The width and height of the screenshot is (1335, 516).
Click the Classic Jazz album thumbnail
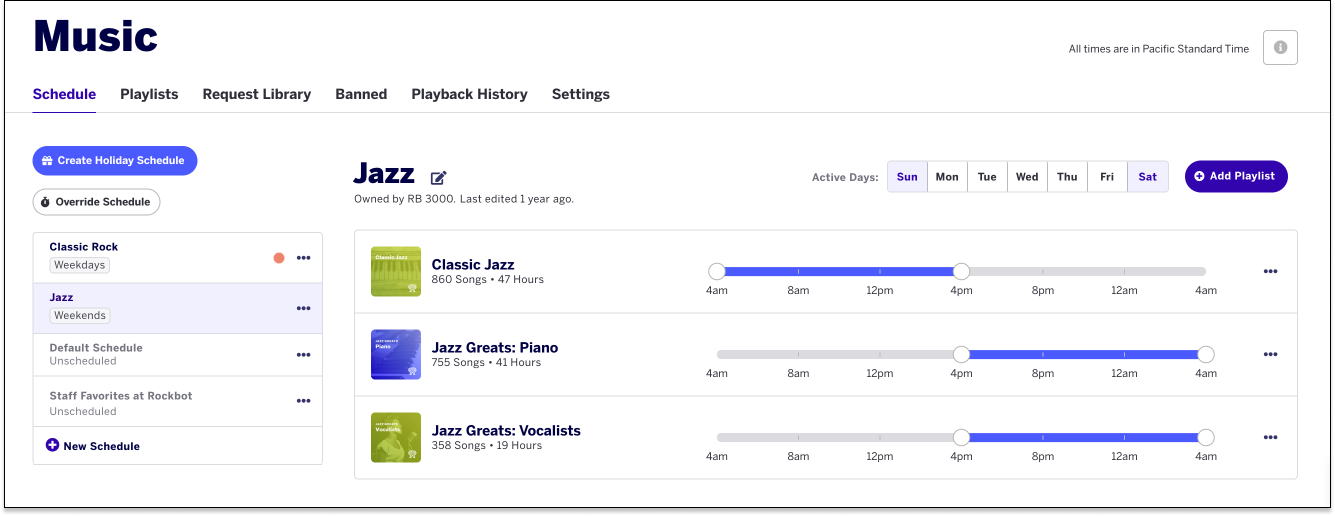point(395,271)
